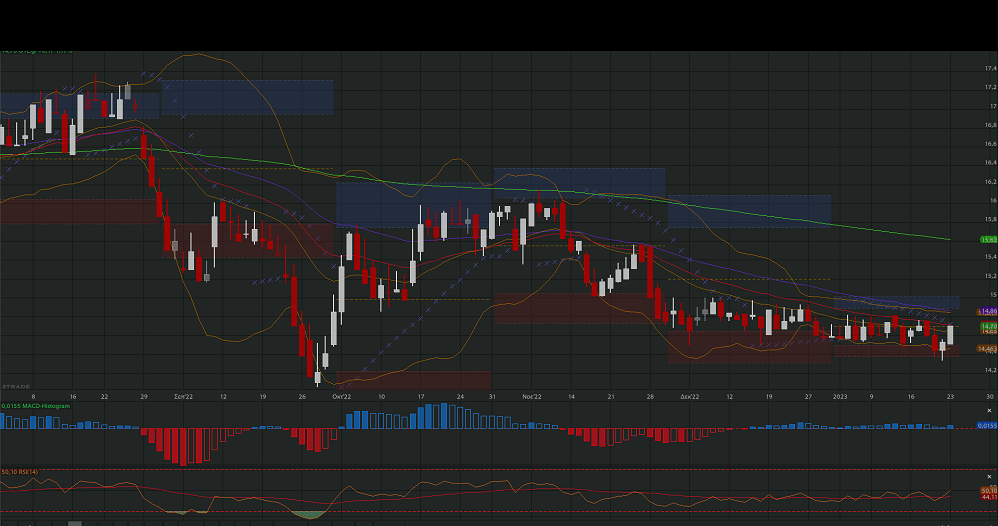Click the purple 14,86 price tag

(x=988, y=311)
